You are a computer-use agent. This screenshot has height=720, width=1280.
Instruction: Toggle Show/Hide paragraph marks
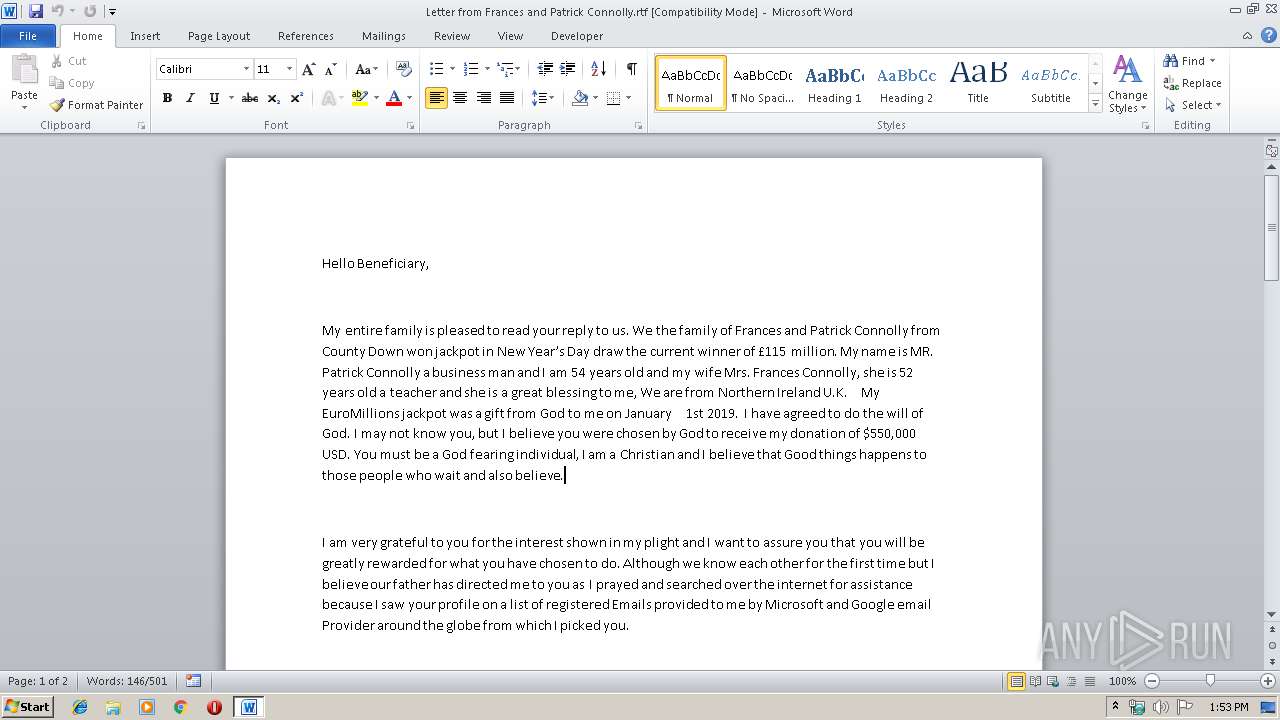pos(632,69)
